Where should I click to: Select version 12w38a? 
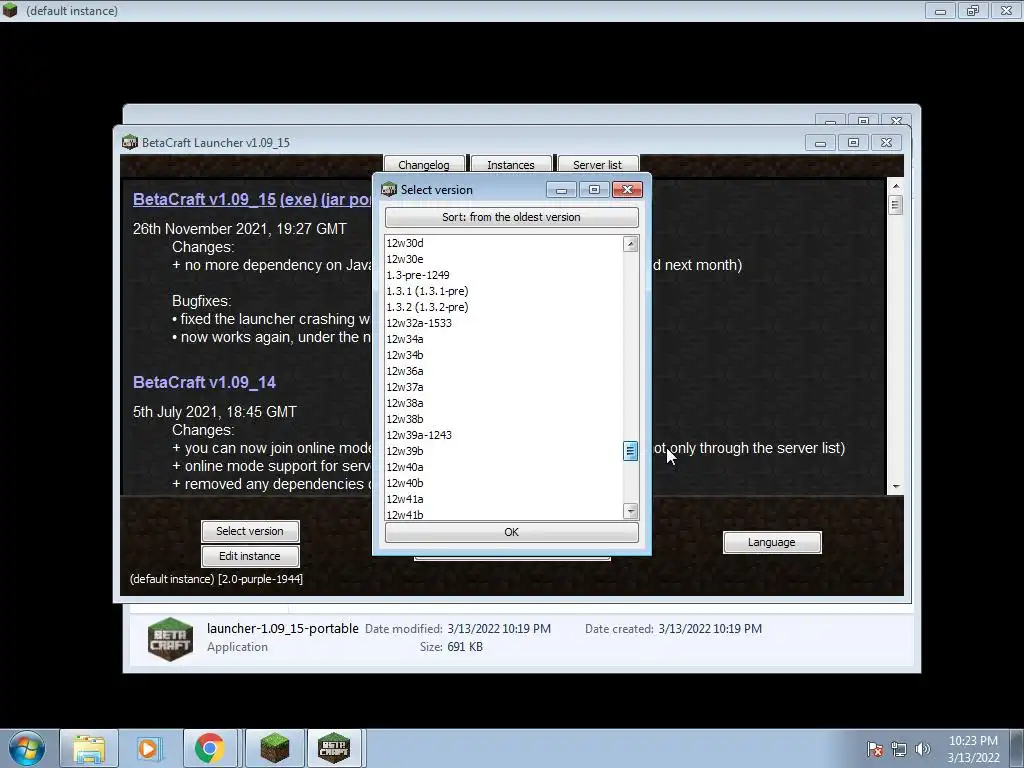pos(504,403)
